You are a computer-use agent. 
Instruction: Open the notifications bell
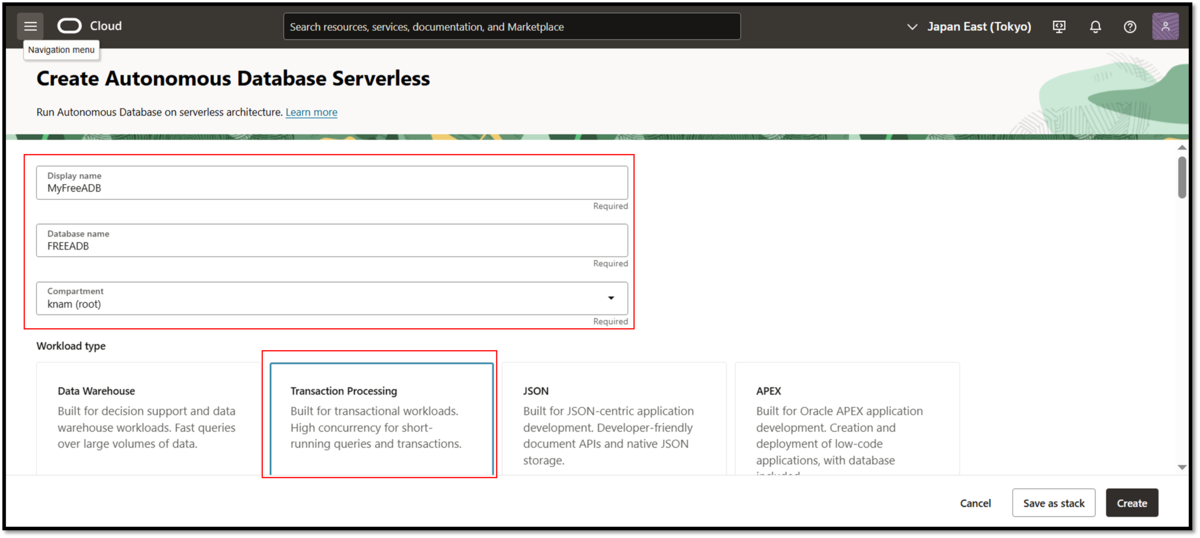pyautogui.click(x=1095, y=27)
